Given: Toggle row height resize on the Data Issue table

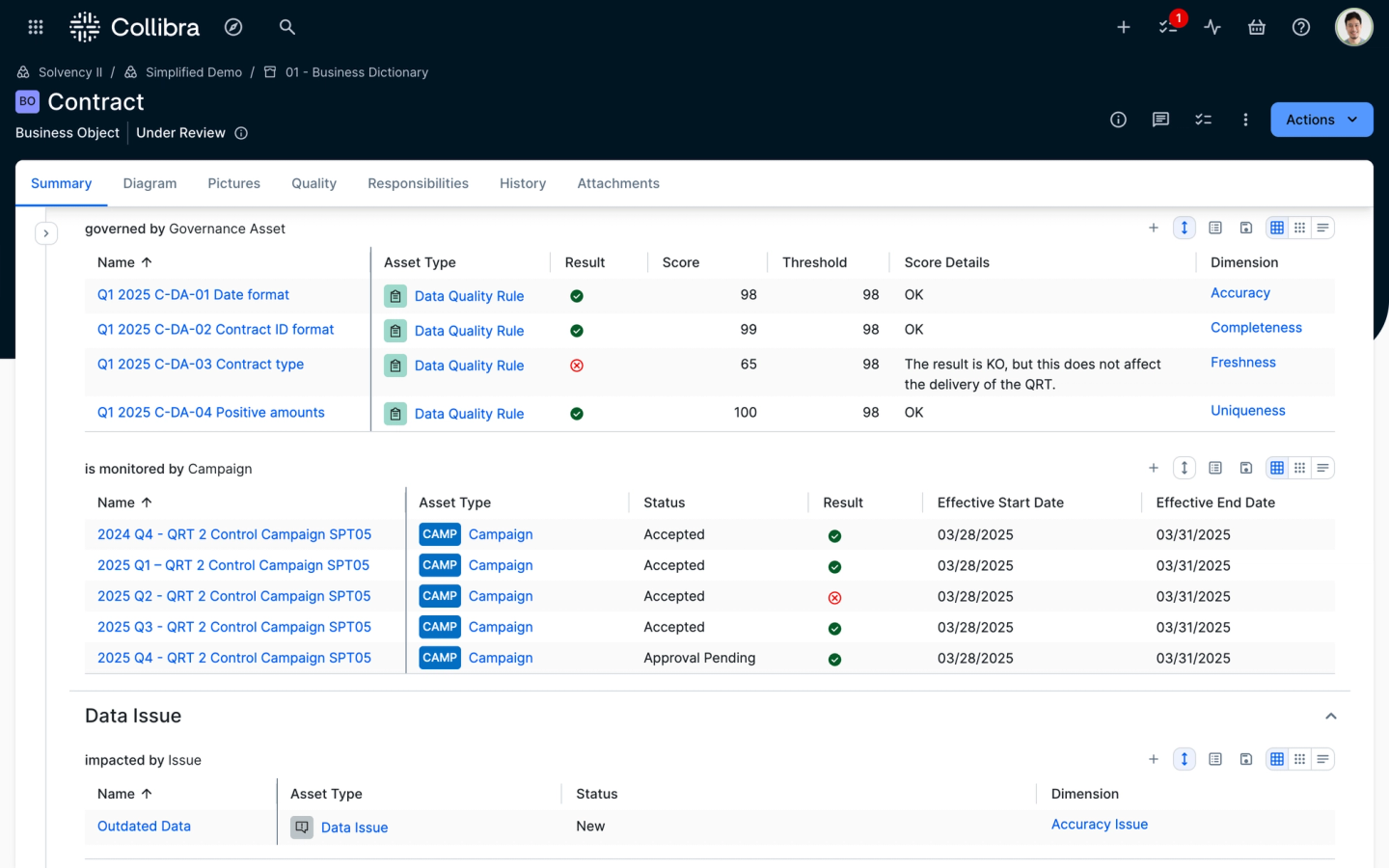Looking at the screenshot, I should pyautogui.click(x=1185, y=759).
